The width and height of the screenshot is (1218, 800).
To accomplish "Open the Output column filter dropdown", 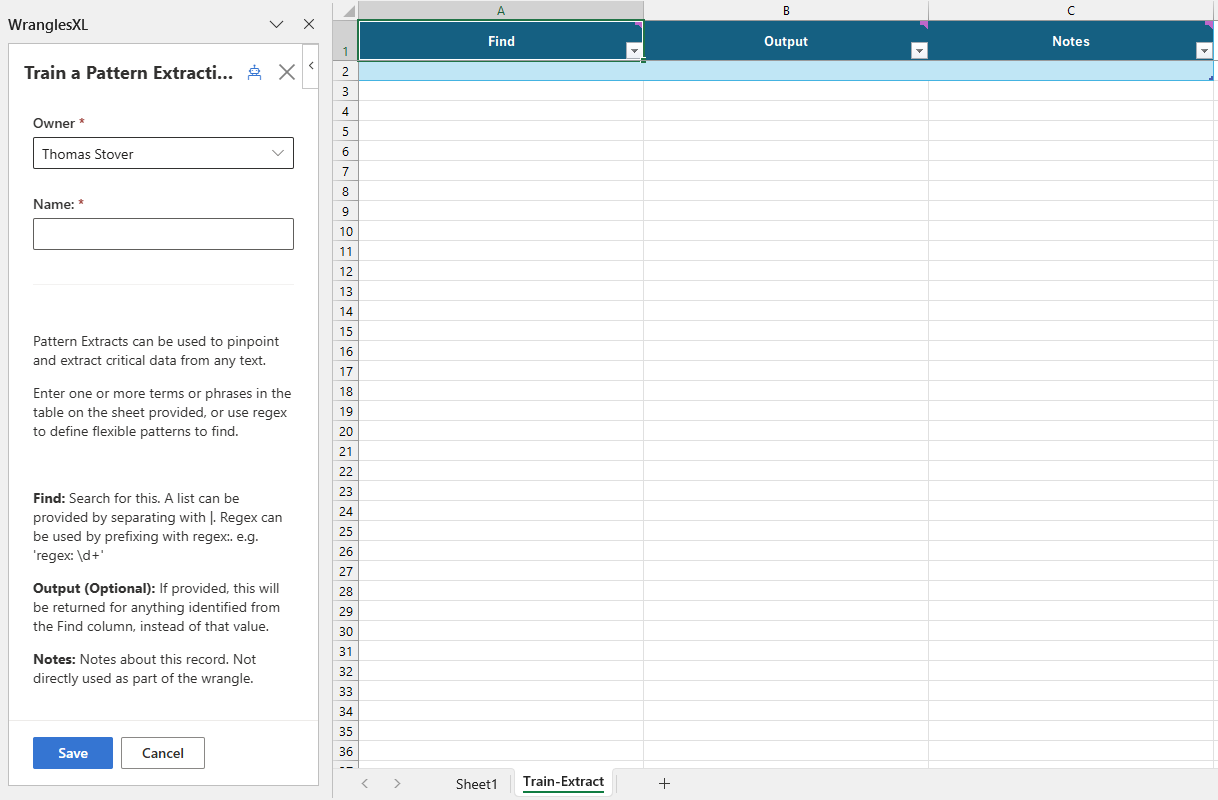I will (x=918, y=52).
